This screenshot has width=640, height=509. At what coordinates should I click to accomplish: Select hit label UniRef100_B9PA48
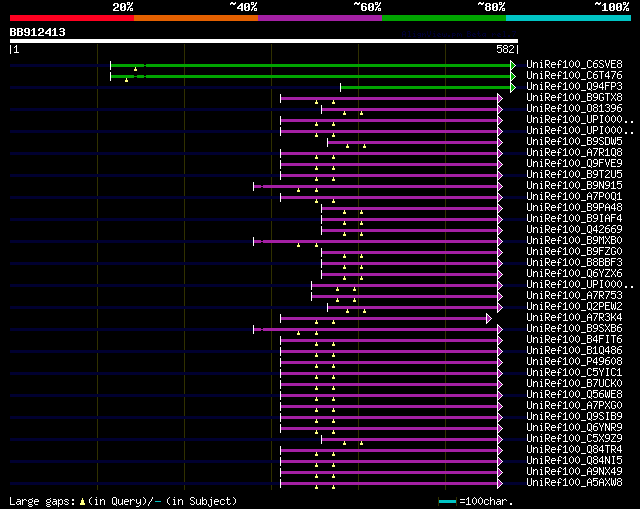click(x=574, y=207)
